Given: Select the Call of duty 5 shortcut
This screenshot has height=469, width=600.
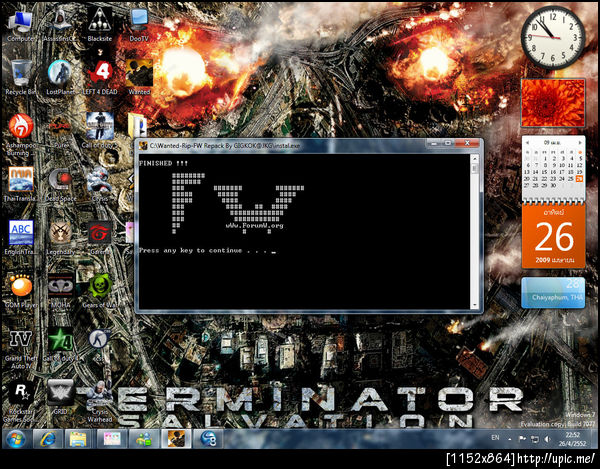Looking at the screenshot, I should coord(99,130).
